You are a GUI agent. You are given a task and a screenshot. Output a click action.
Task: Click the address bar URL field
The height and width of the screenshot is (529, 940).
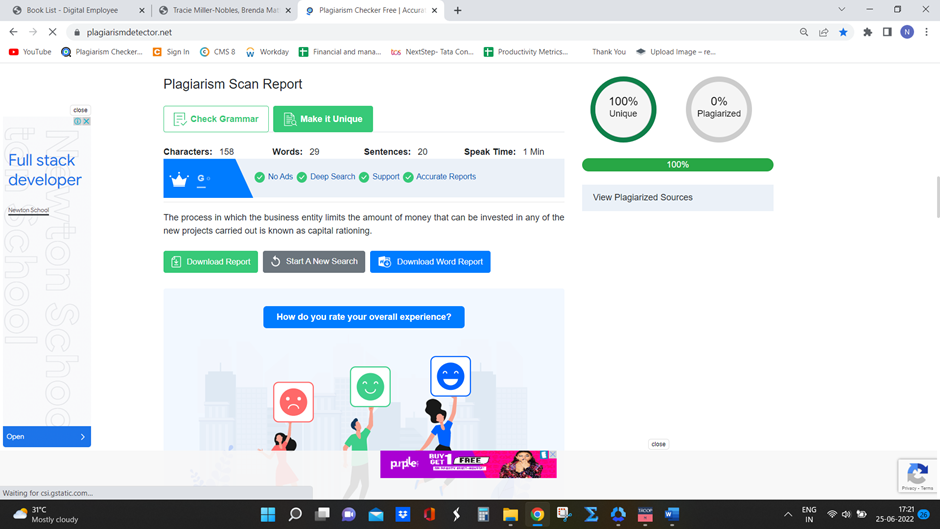point(400,32)
